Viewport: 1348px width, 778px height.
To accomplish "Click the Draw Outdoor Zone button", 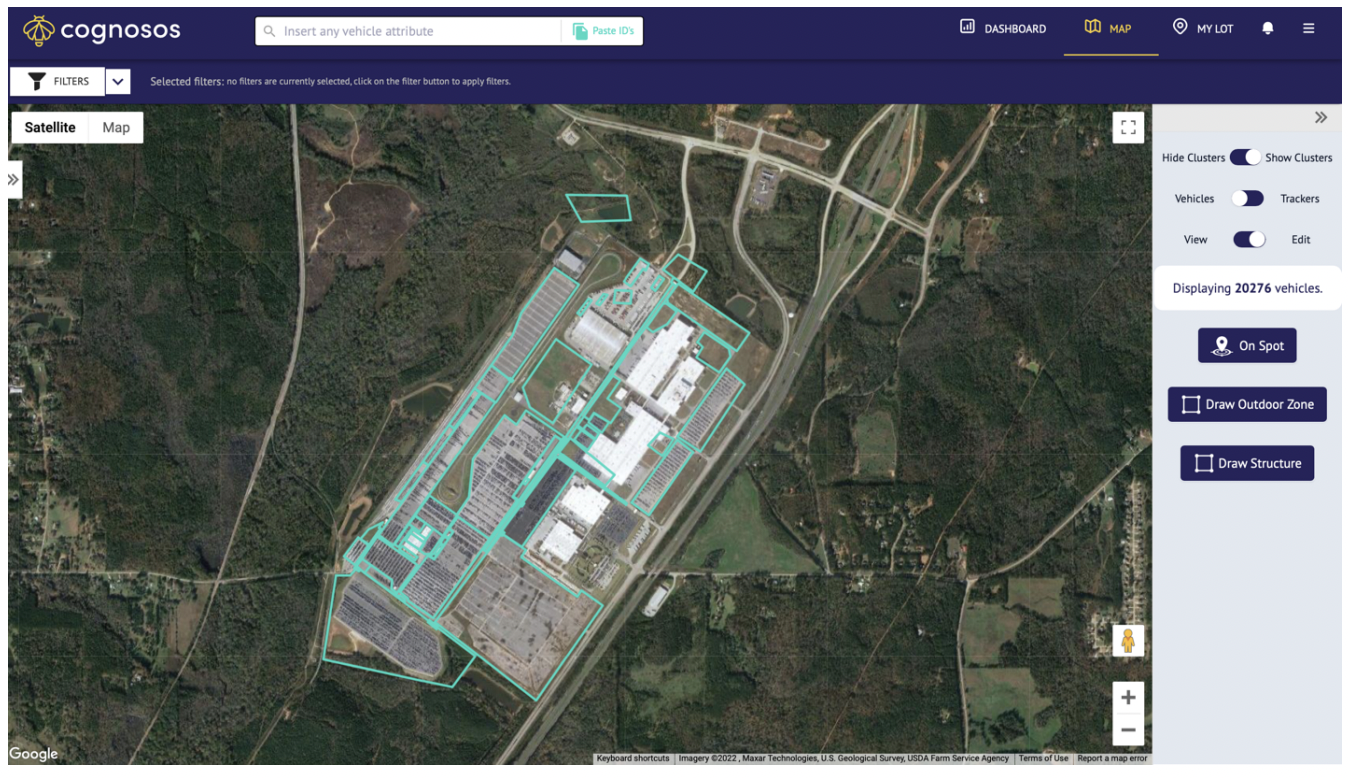I will pos(1247,404).
